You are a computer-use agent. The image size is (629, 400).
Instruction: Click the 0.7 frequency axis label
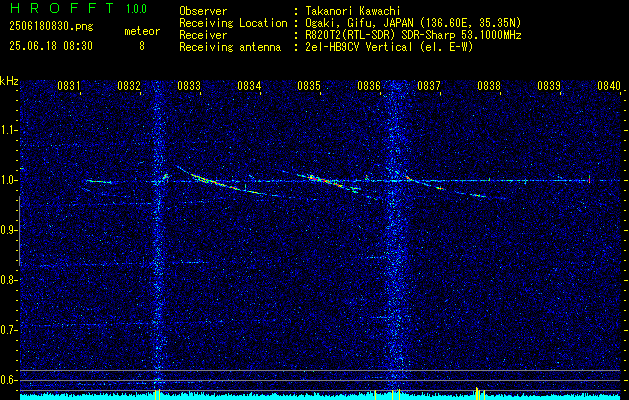pyautogui.click(x=7, y=330)
